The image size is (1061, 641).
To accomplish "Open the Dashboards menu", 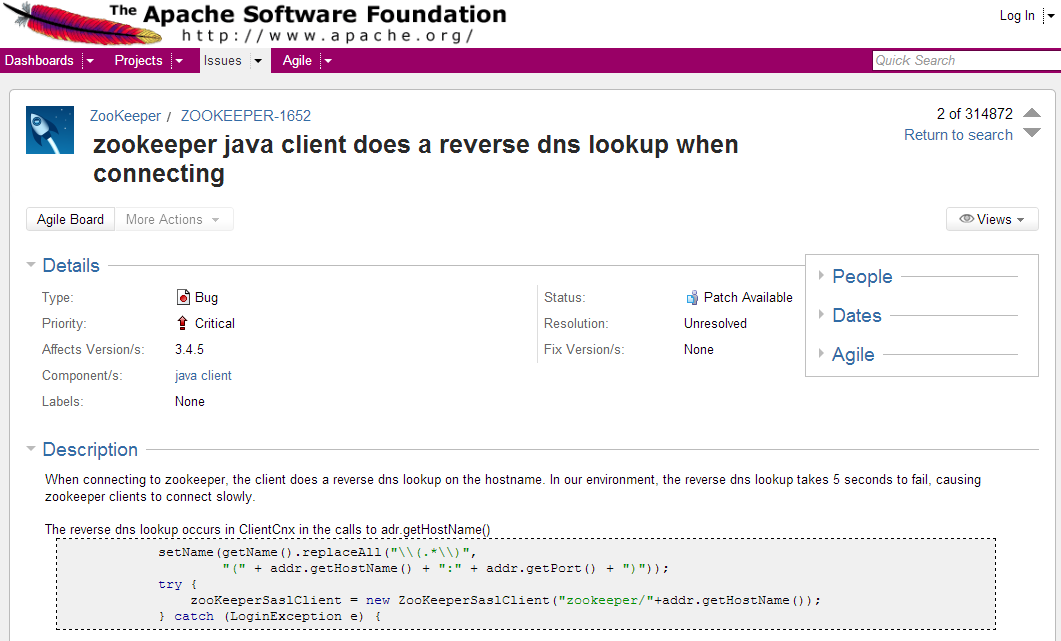I will [x=39, y=60].
